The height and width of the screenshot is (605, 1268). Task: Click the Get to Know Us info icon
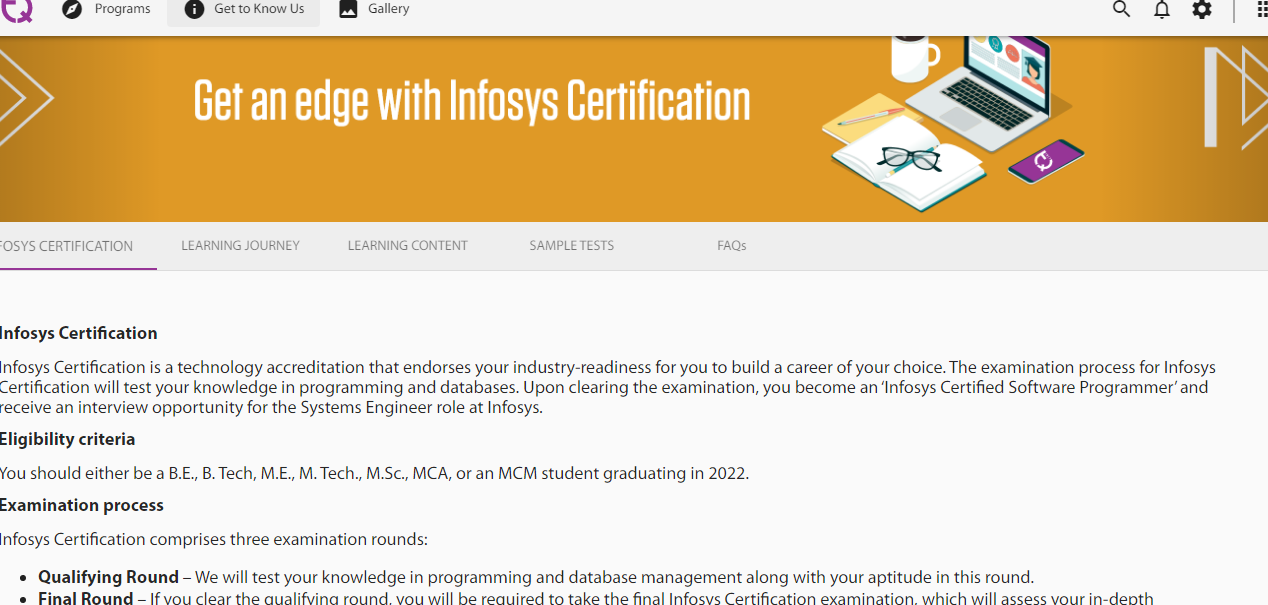click(194, 10)
